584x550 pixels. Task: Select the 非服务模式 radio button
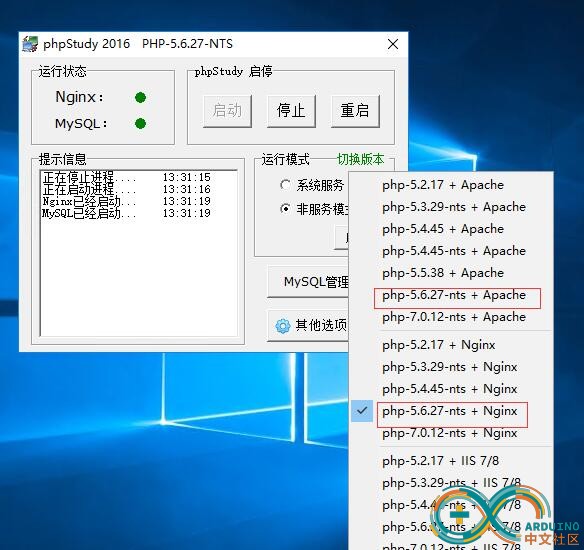285,209
